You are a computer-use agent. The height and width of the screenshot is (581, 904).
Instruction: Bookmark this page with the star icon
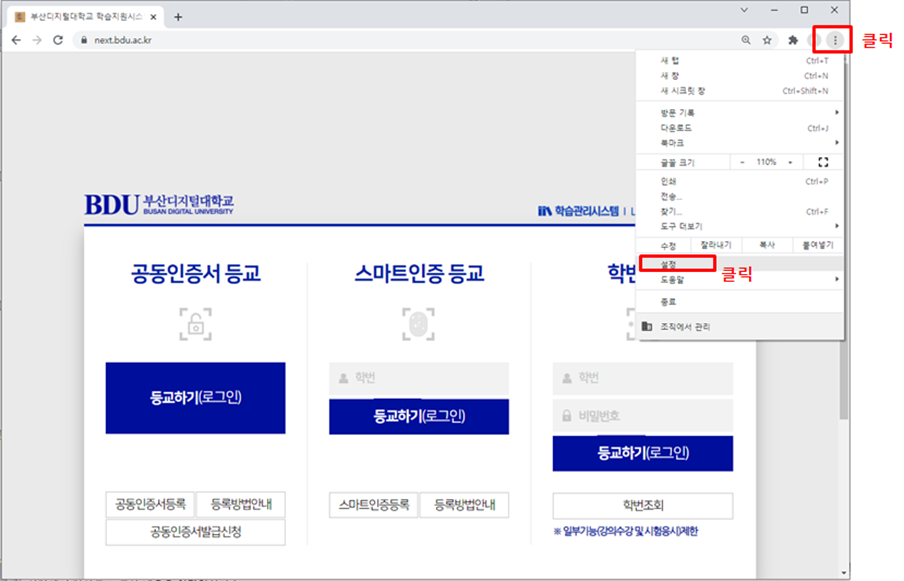click(767, 40)
